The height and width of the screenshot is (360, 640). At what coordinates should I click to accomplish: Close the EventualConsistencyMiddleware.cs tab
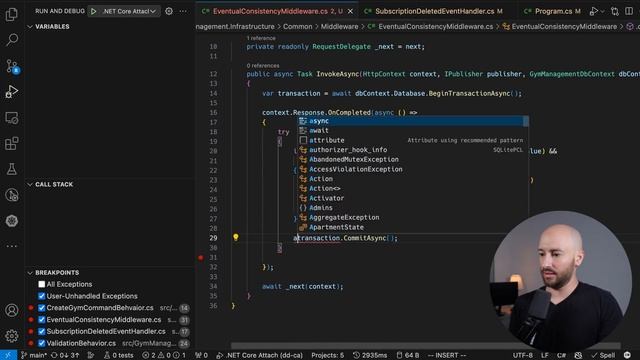click(x=350, y=11)
